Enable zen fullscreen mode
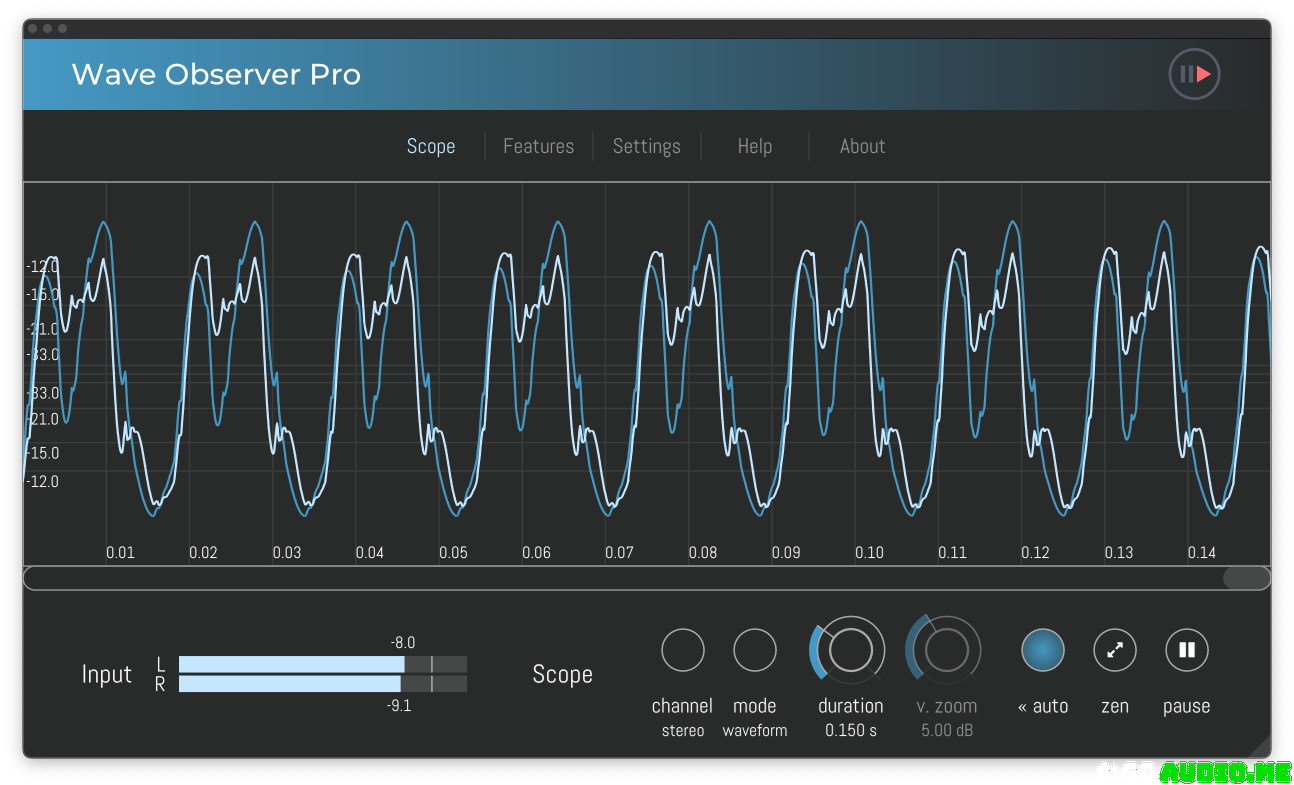The height and width of the screenshot is (785, 1294). pyautogui.click(x=1114, y=651)
